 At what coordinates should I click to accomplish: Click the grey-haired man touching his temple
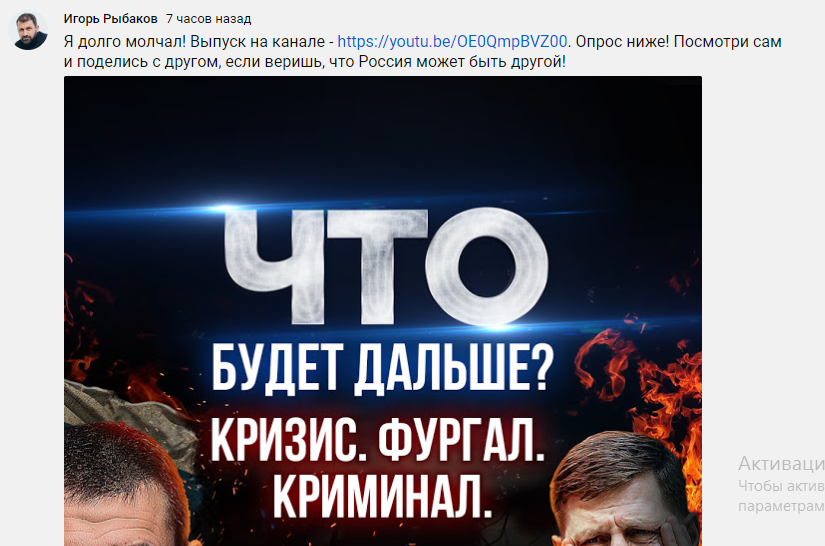coord(621,490)
